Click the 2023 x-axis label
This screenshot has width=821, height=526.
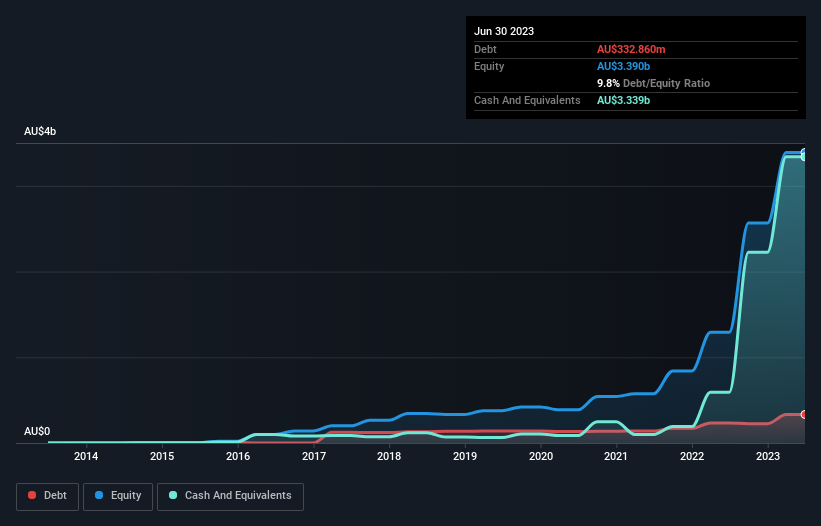click(x=768, y=456)
